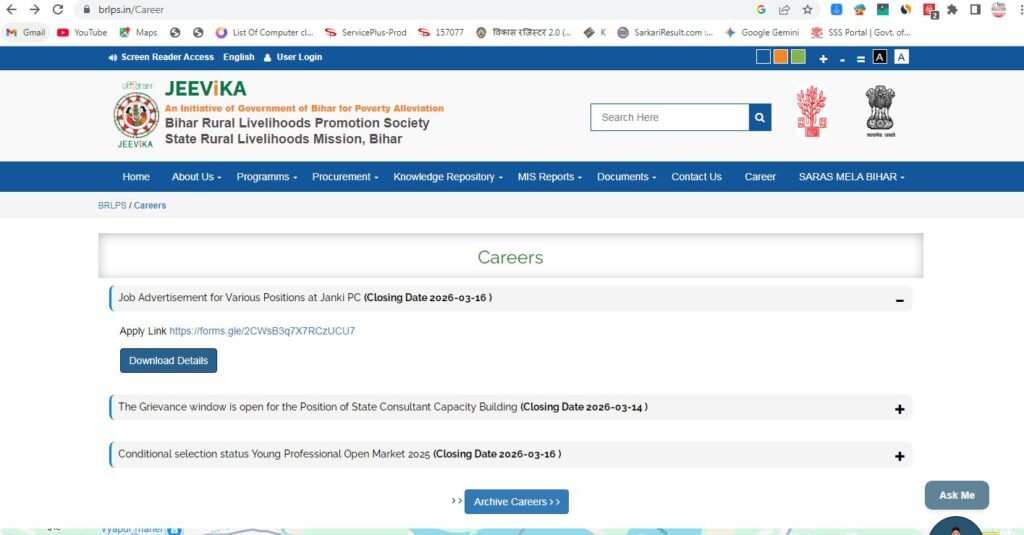The width and height of the screenshot is (1024, 535).
Task: Collapse the Janki PC job advertisement
Action: [899, 299]
